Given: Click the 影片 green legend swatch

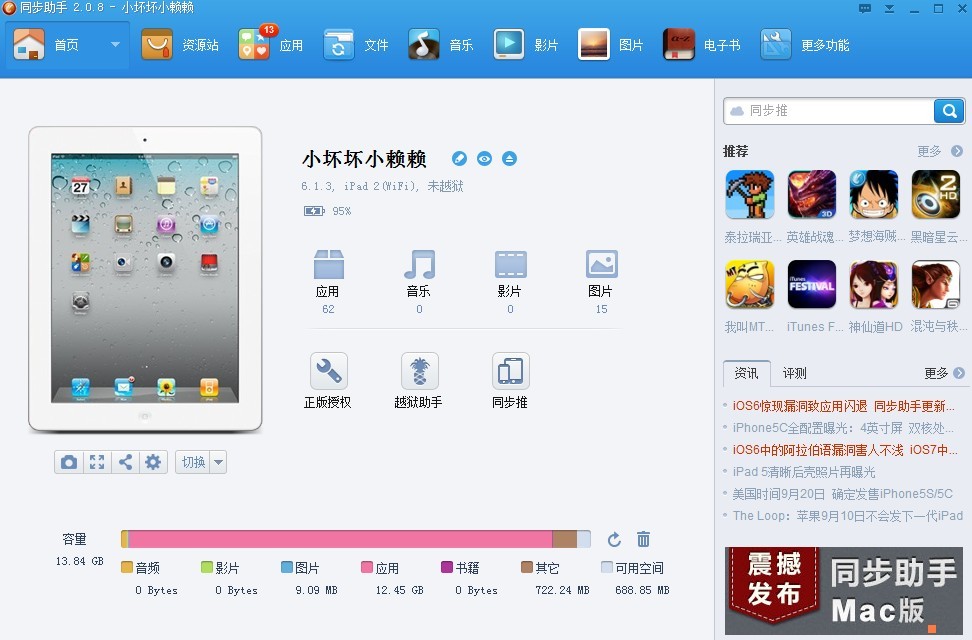Looking at the screenshot, I should pos(207,567).
